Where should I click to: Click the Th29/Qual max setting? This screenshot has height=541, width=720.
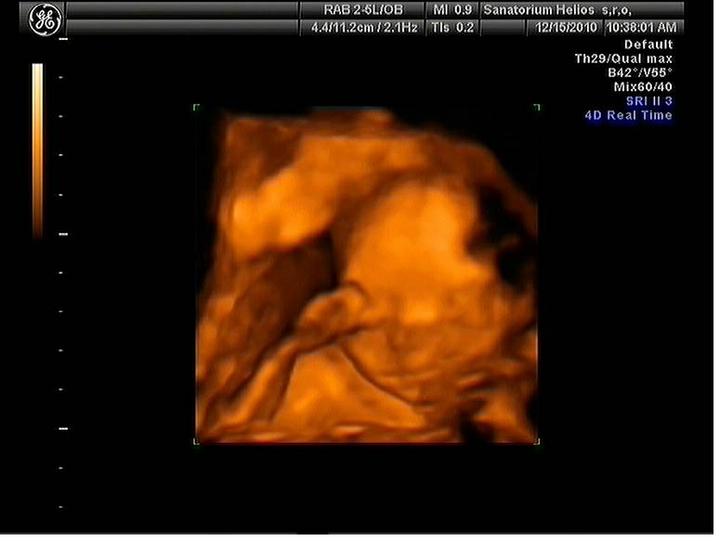pyautogui.click(x=623, y=59)
